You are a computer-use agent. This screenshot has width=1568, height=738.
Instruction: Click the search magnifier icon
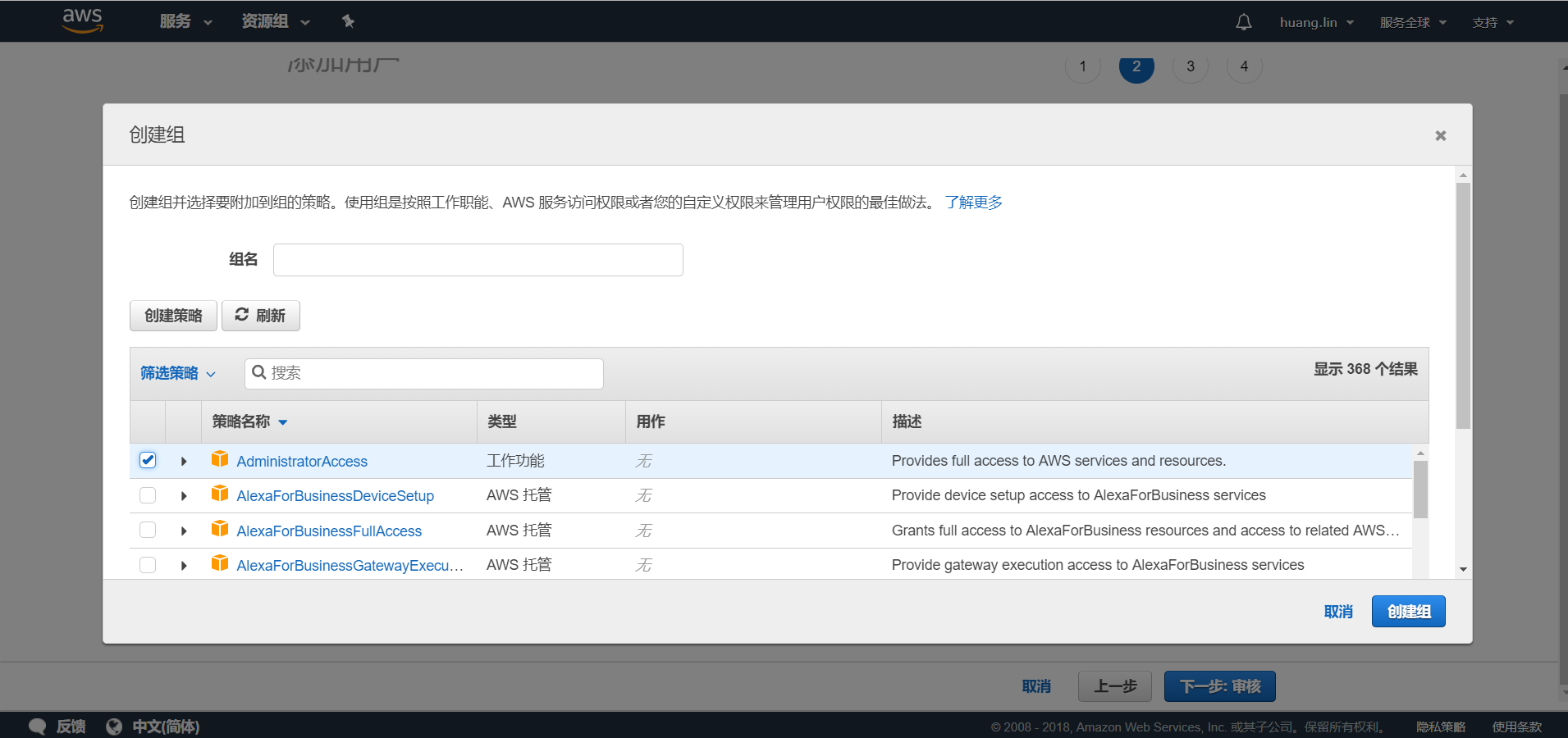258,372
